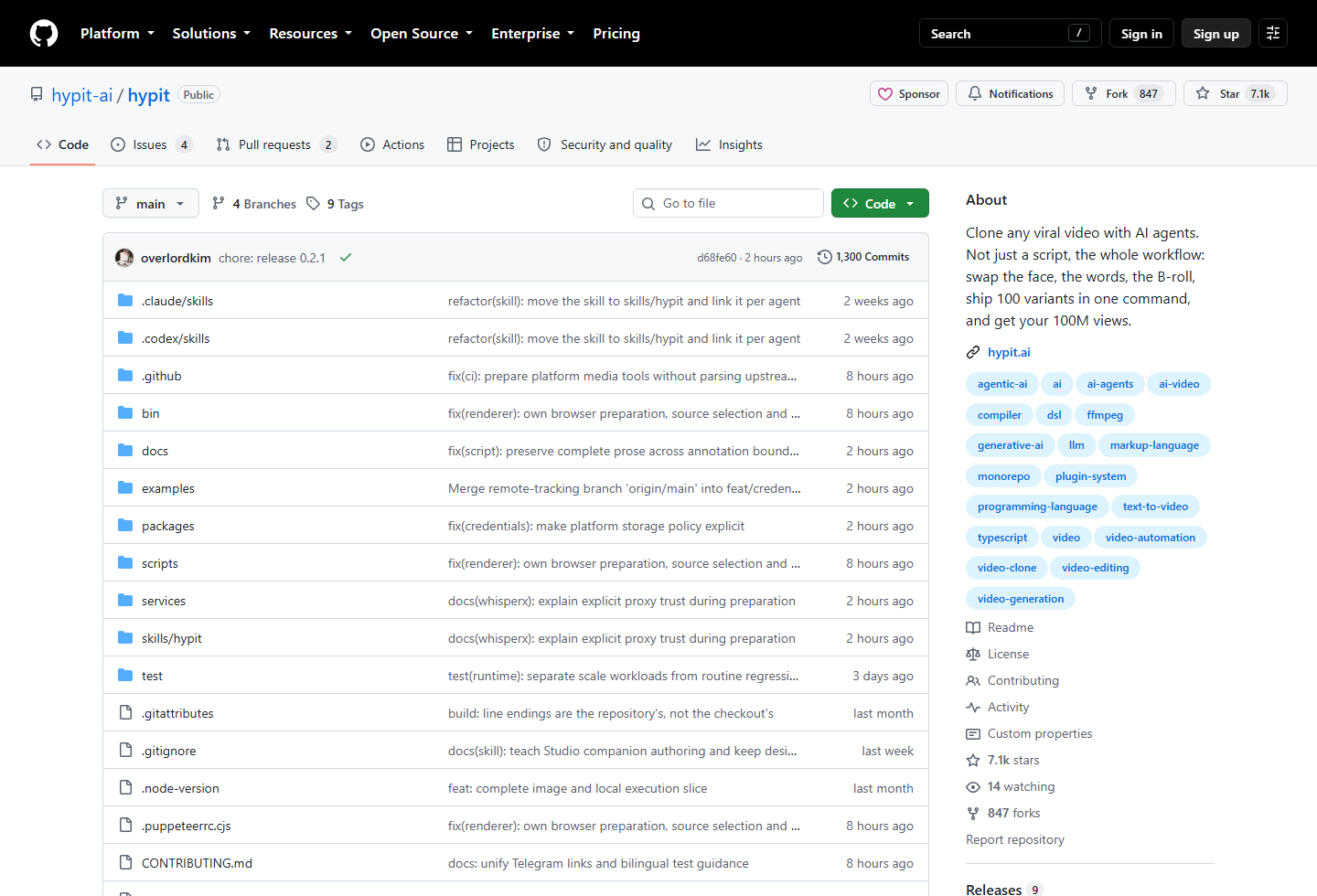This screenshot has width=1317, height=896.
Task: Expand the Resources menu
Action: 310,34
